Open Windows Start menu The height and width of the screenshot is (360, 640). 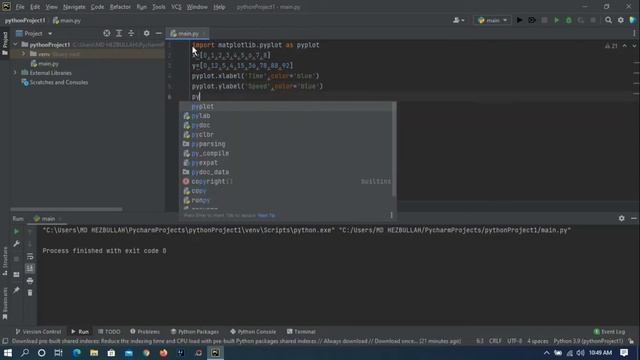[8, 353]
